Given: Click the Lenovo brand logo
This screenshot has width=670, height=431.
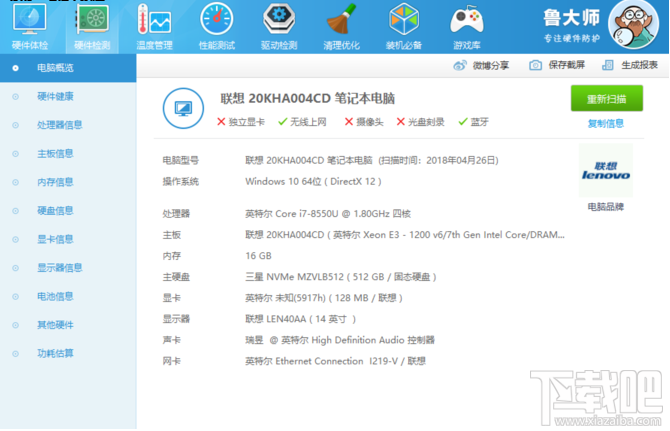Looking at the screenshot, I should 605,170.
